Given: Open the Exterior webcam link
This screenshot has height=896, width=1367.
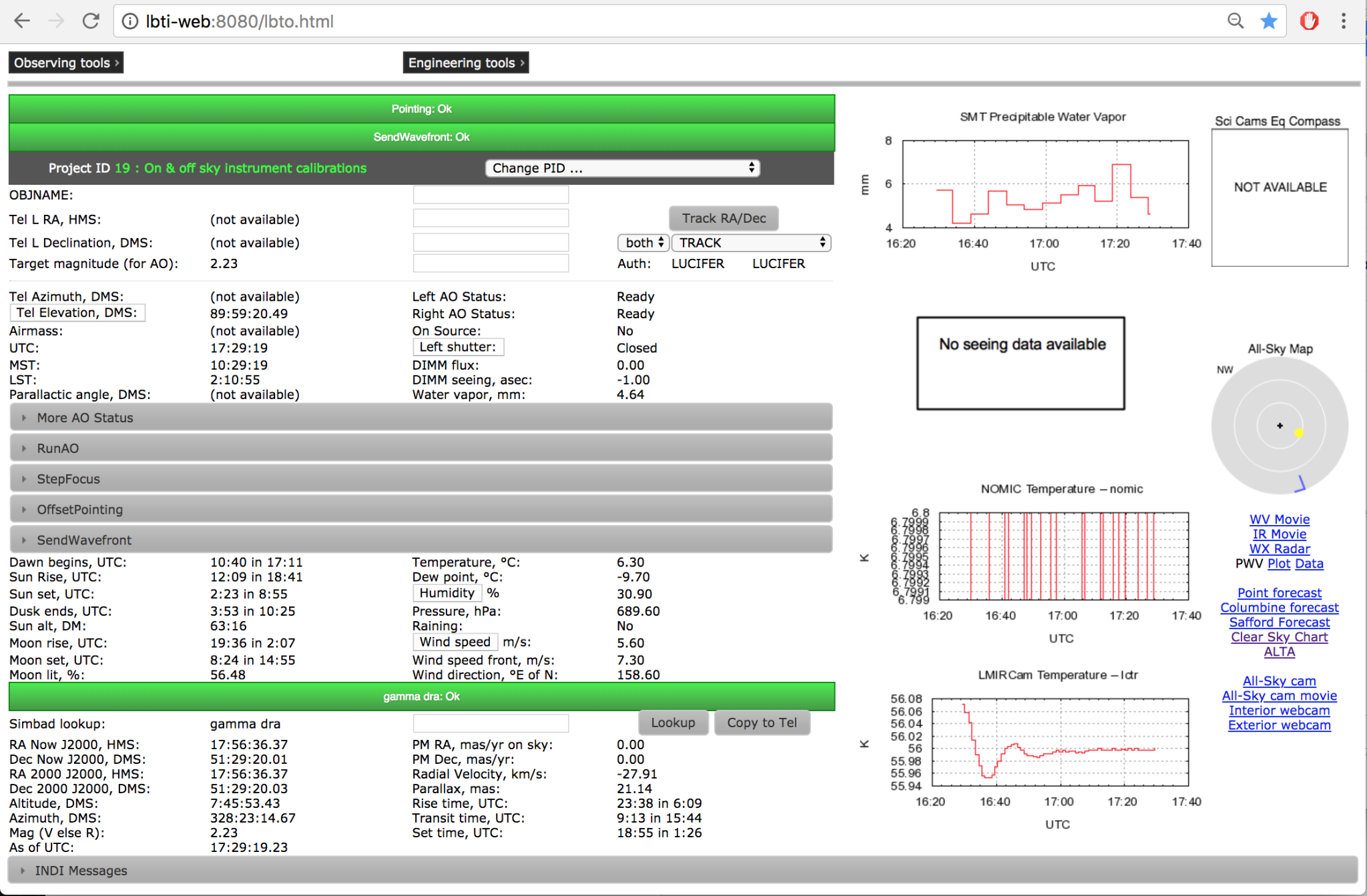Looking at the screenshot, I should [1279, 725].
